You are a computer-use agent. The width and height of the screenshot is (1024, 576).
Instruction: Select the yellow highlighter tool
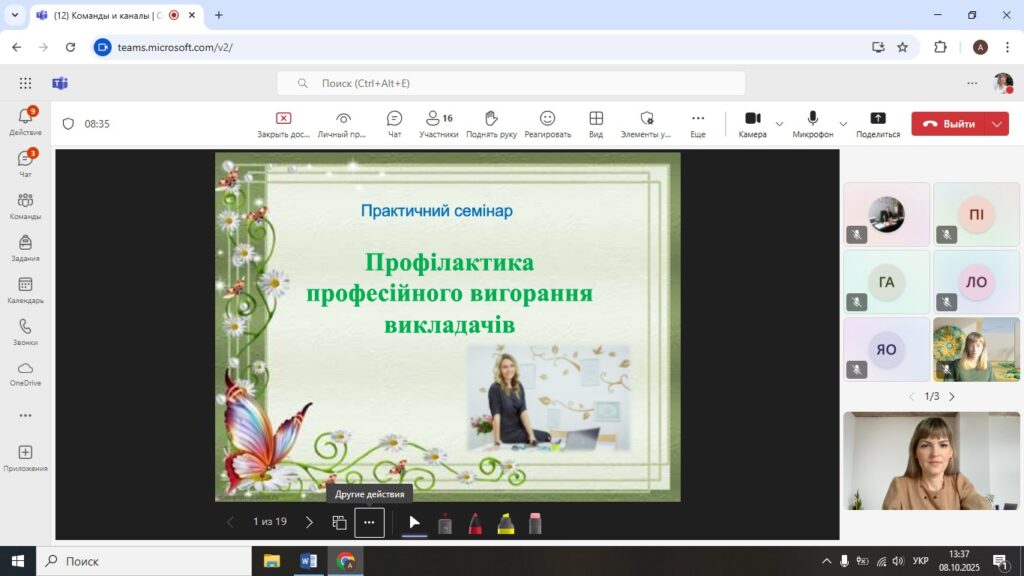coord(506,522)
